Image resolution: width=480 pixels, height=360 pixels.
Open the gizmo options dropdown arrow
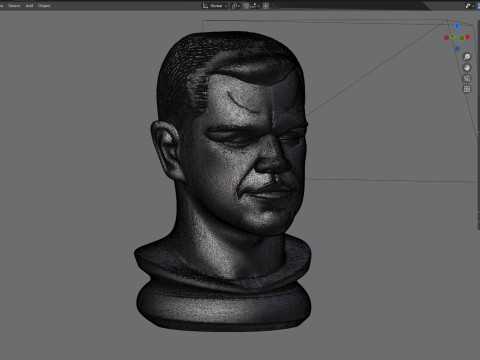coord(474,6)
